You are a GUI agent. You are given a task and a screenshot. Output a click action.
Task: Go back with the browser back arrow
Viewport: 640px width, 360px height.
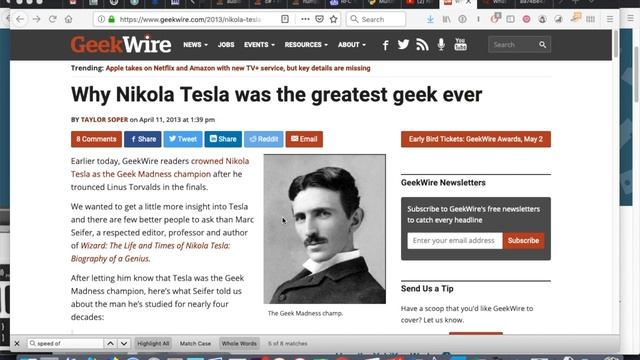coord(20,19)
